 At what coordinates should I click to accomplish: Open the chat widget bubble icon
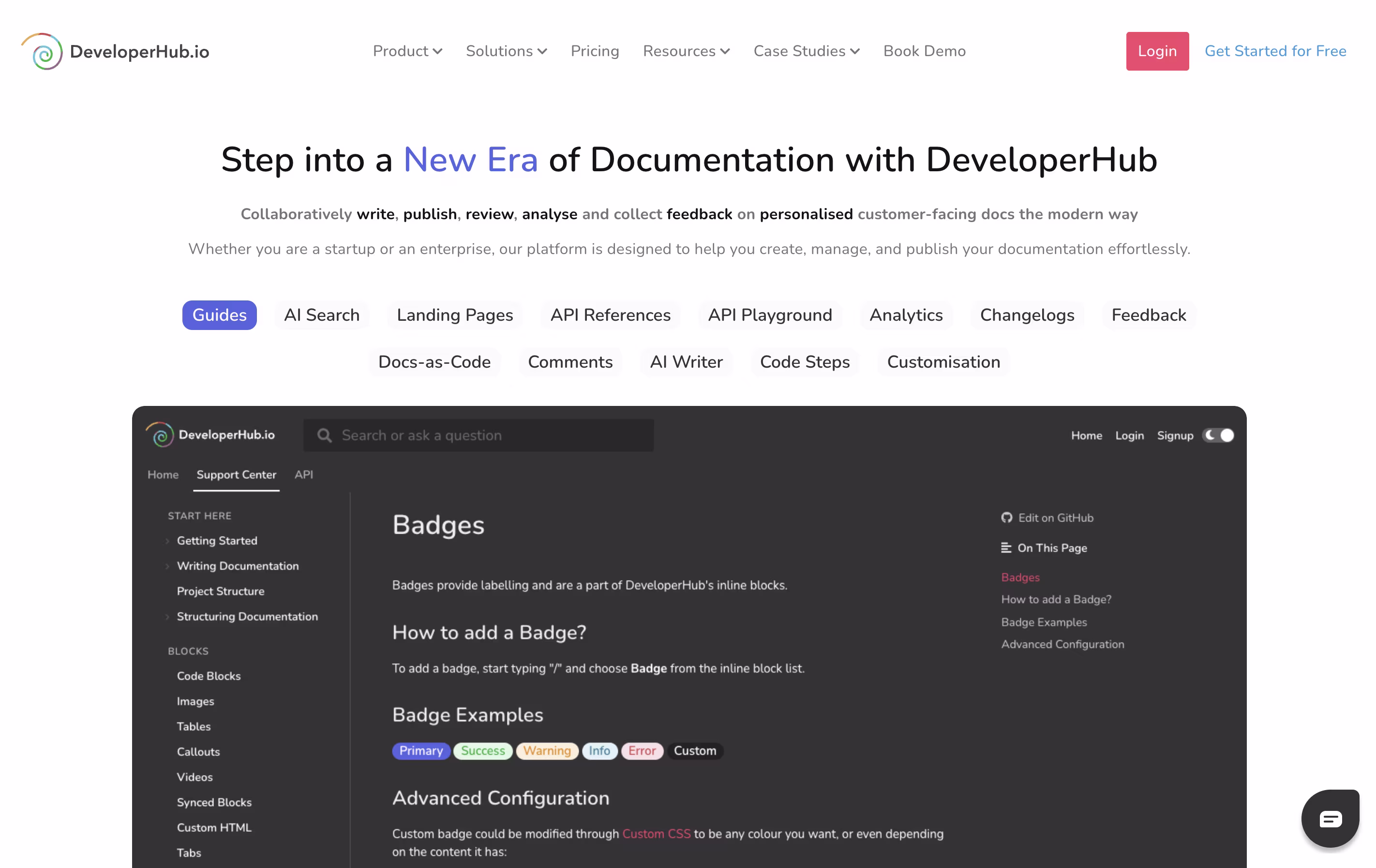(1331, 819)
